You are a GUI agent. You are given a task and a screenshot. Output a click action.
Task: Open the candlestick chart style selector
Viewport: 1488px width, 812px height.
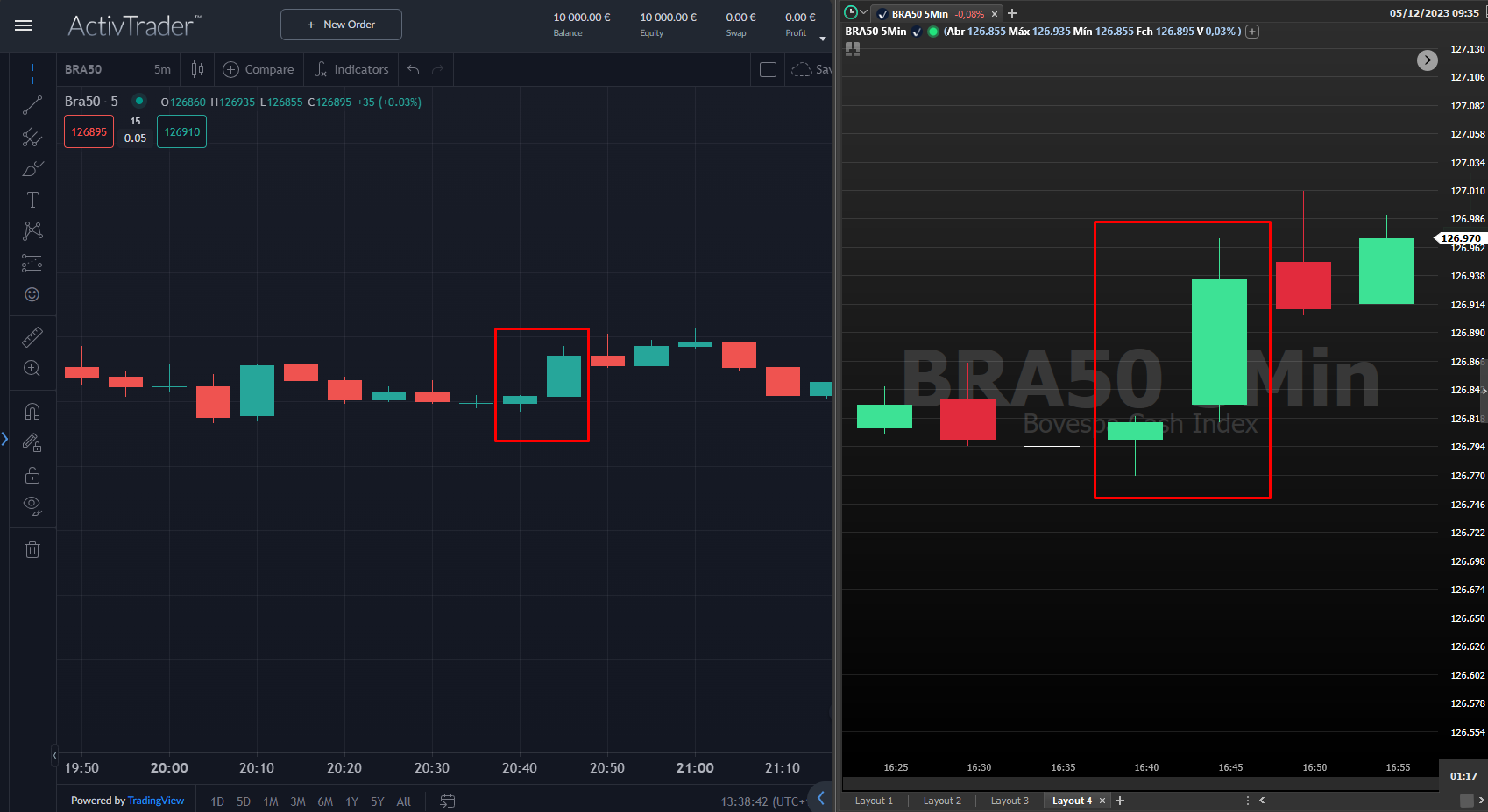tap(197, 69)
